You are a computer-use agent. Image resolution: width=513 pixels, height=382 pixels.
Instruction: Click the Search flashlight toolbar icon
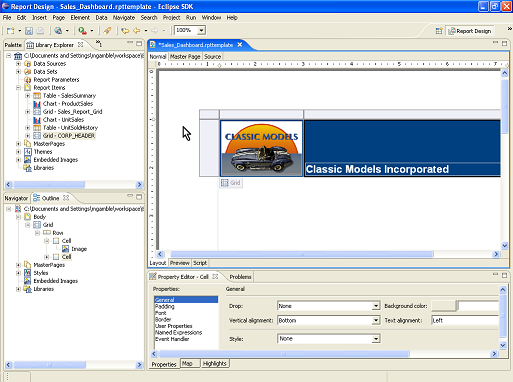tap(107, 31)
